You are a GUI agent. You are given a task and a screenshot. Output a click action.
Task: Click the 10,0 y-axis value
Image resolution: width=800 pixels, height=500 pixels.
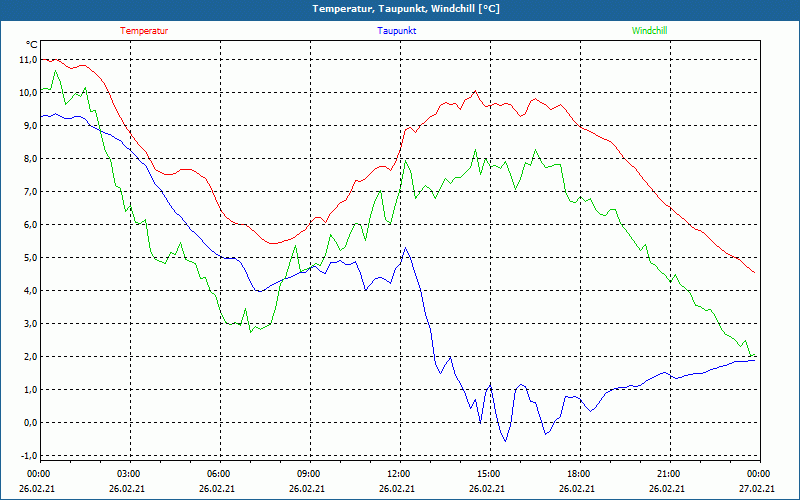click(28, 92)
